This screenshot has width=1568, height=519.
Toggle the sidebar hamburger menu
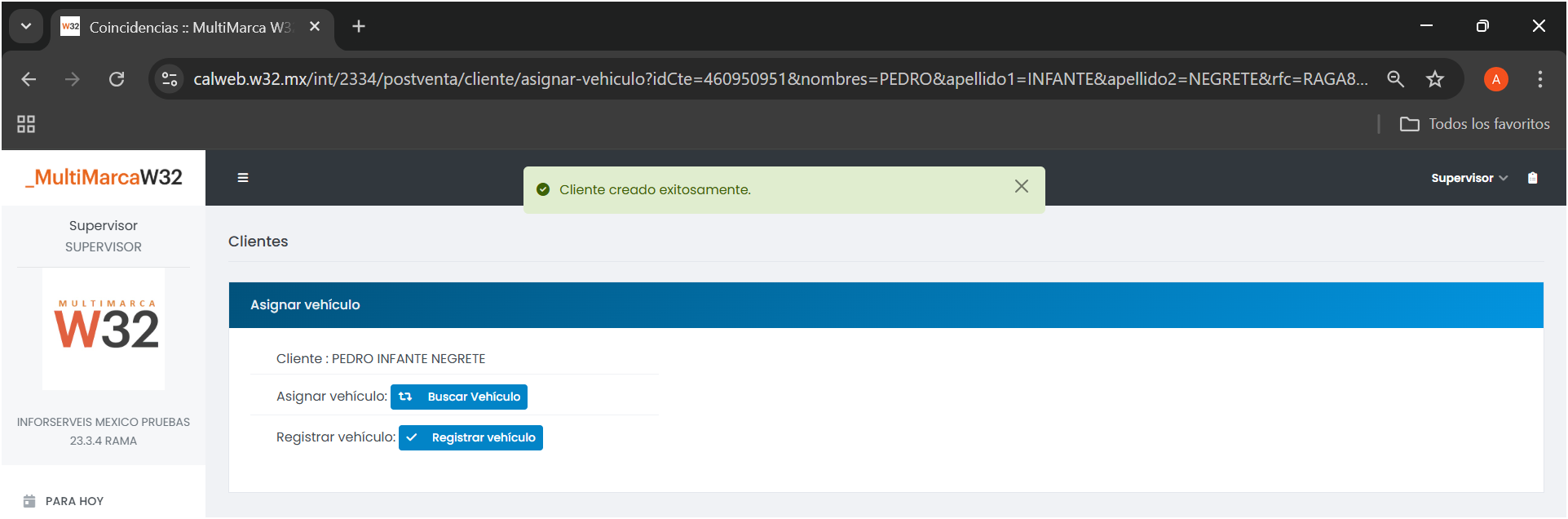click(x=243, y=178)
